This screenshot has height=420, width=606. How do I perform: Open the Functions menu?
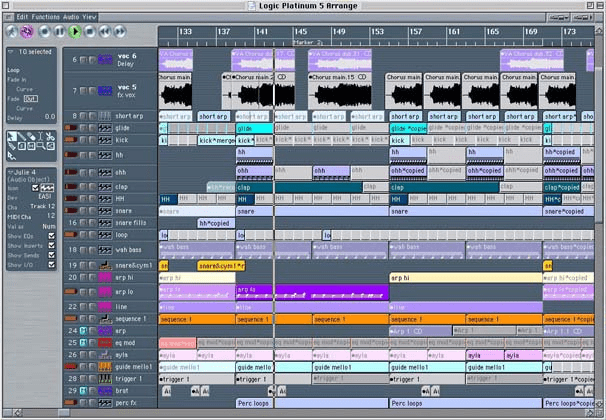46,17
